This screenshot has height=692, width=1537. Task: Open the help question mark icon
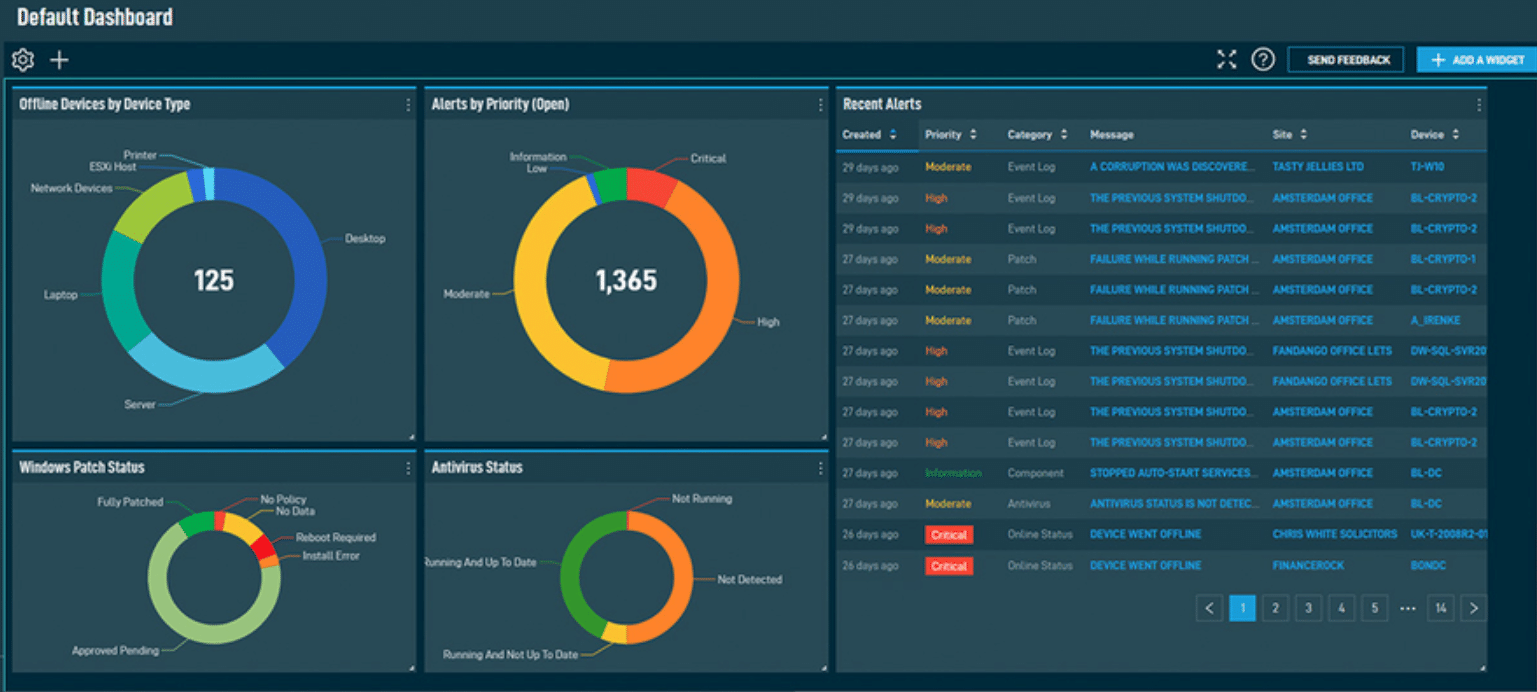click(1264, 59)
